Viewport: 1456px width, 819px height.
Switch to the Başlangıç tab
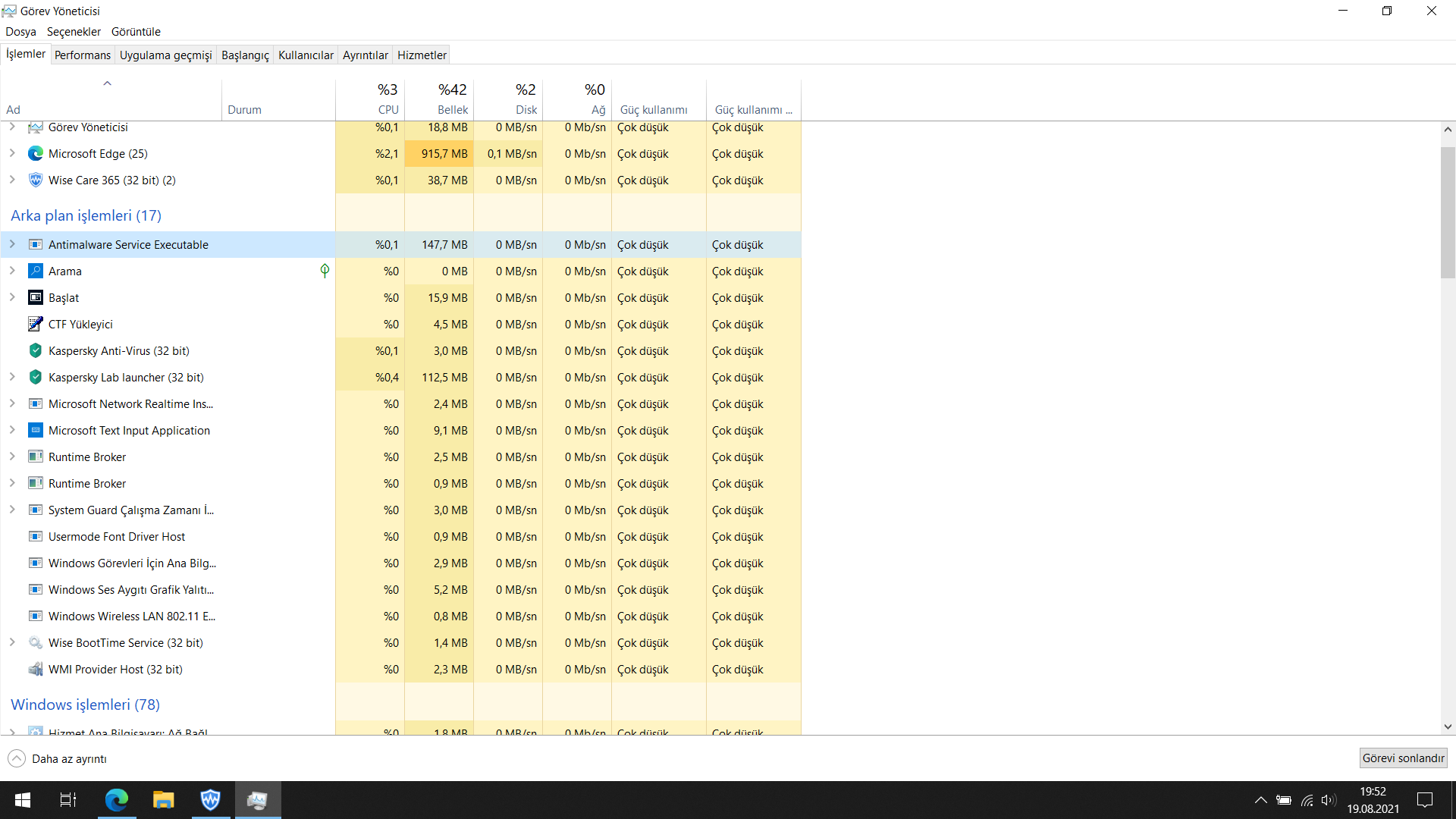pos(245,55)
